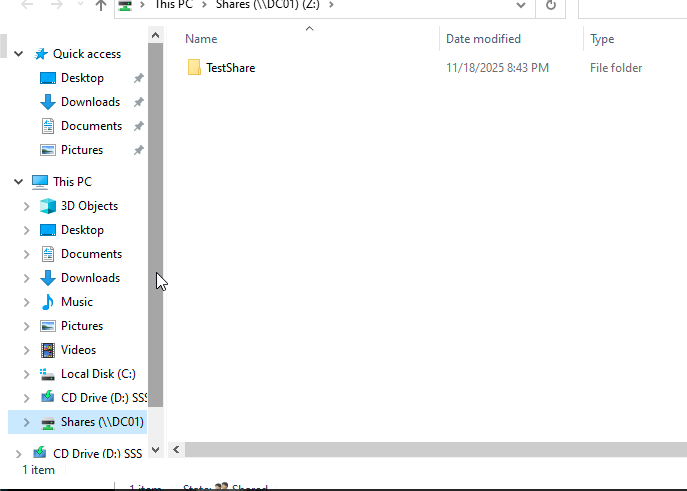Image resolution: width=687 pixels, height=491 pixels.
Task: Click Downloads icon under This PC
Action: (48, 278)
